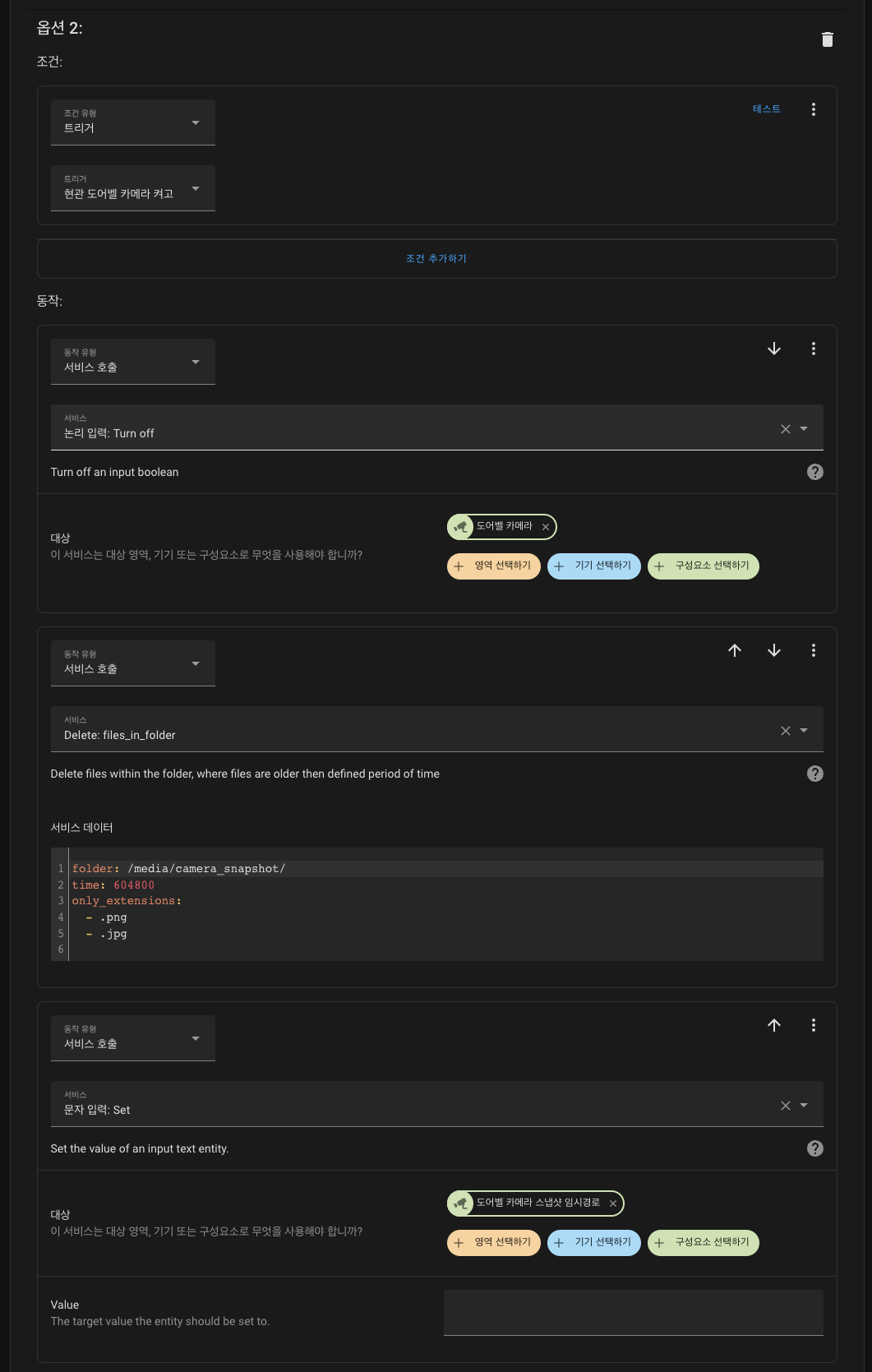Expand the 논리 입력: Turn off service list

click(x=804, y=429)
